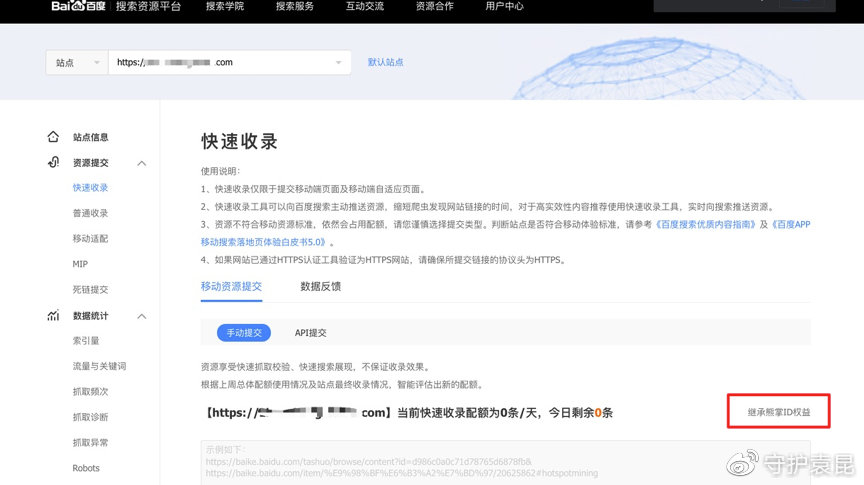Collapse the 资源提交 section chevron
Viewport: 864px width, 485px height.
[x=142, y=163]
